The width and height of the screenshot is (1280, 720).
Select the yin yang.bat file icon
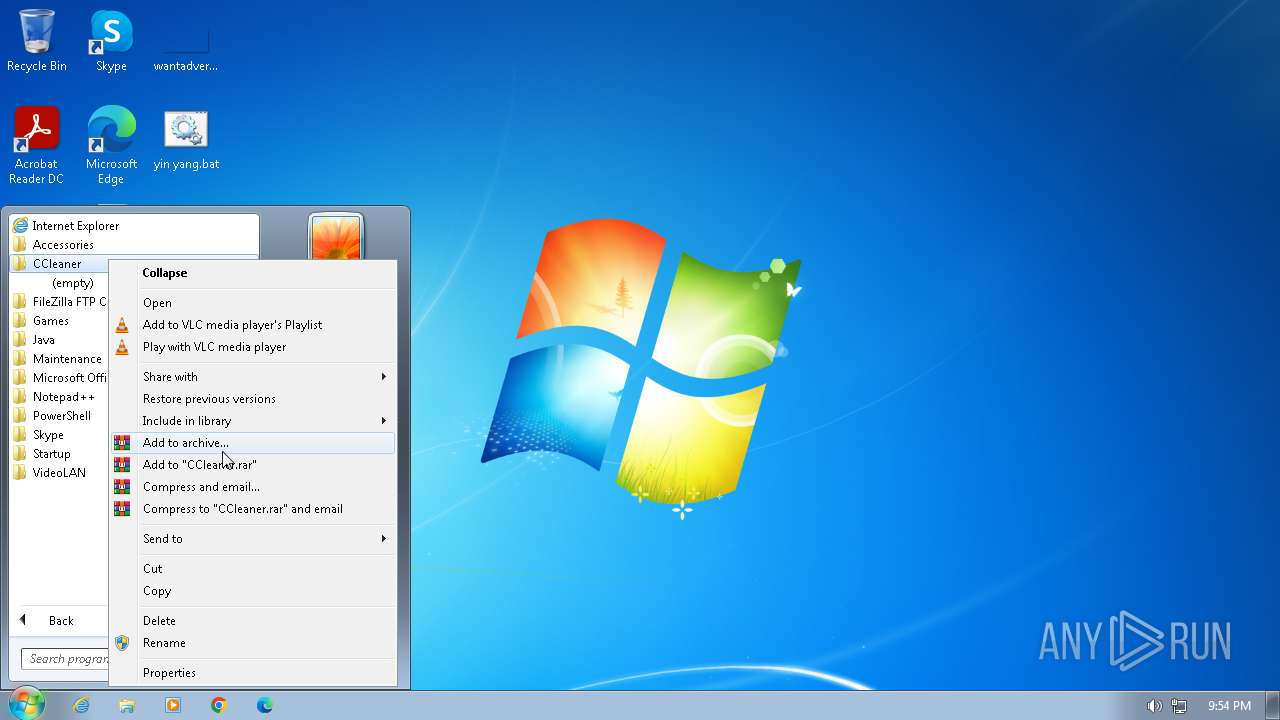[186, 140]
